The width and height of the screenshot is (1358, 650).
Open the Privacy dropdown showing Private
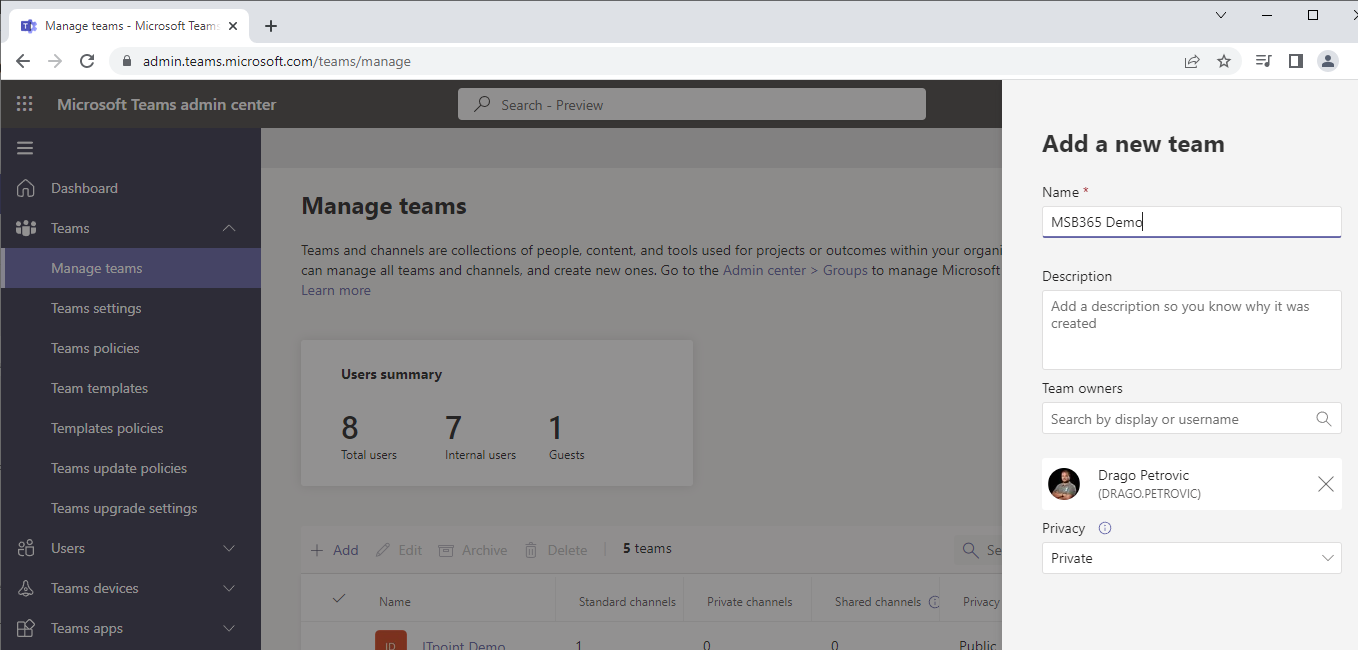[x=1191, y=558]
